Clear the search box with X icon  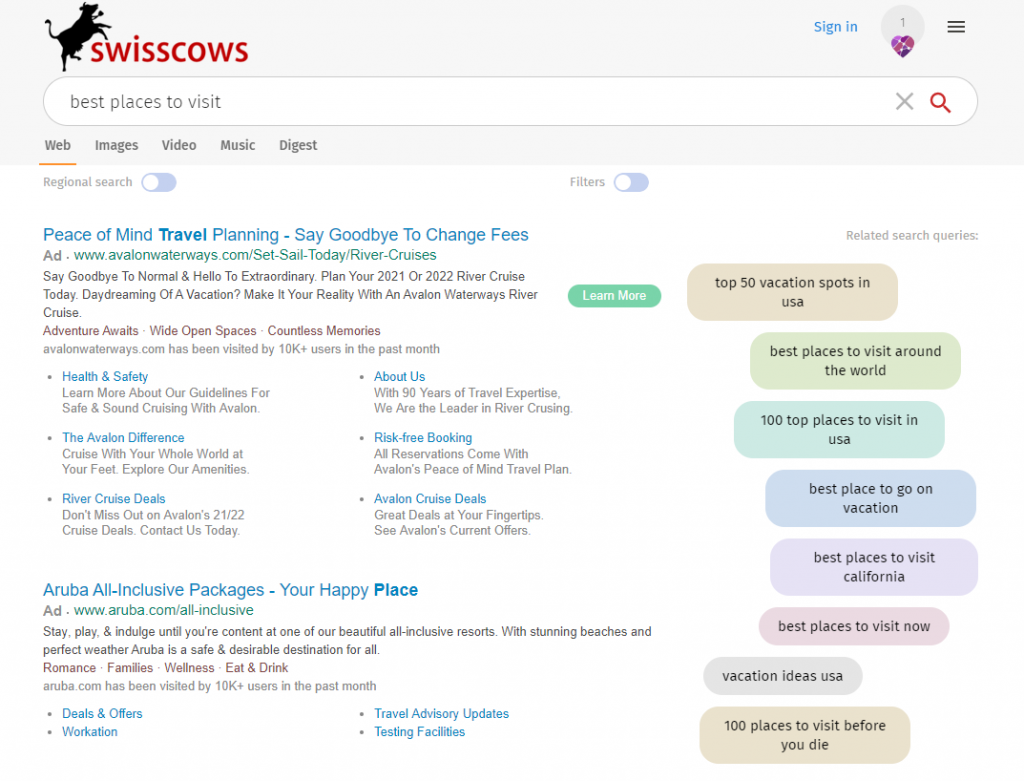904,101
